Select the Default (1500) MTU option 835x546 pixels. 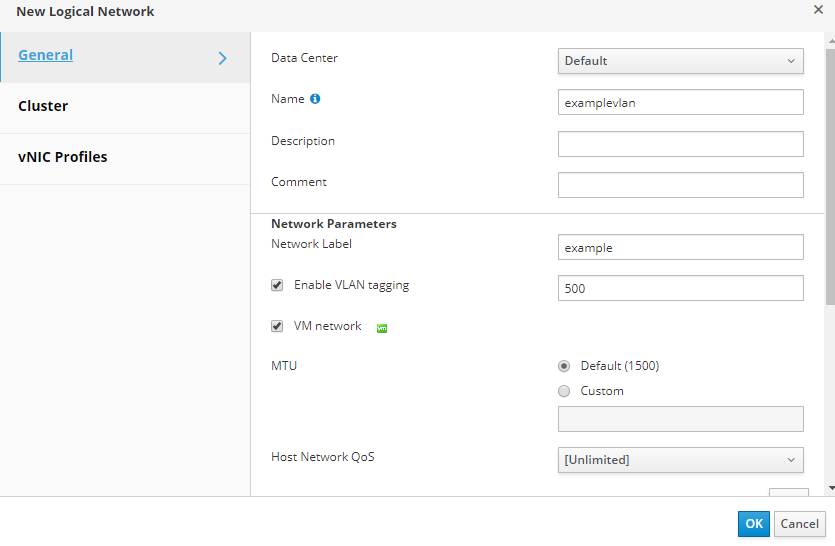(x=565, y=366)
